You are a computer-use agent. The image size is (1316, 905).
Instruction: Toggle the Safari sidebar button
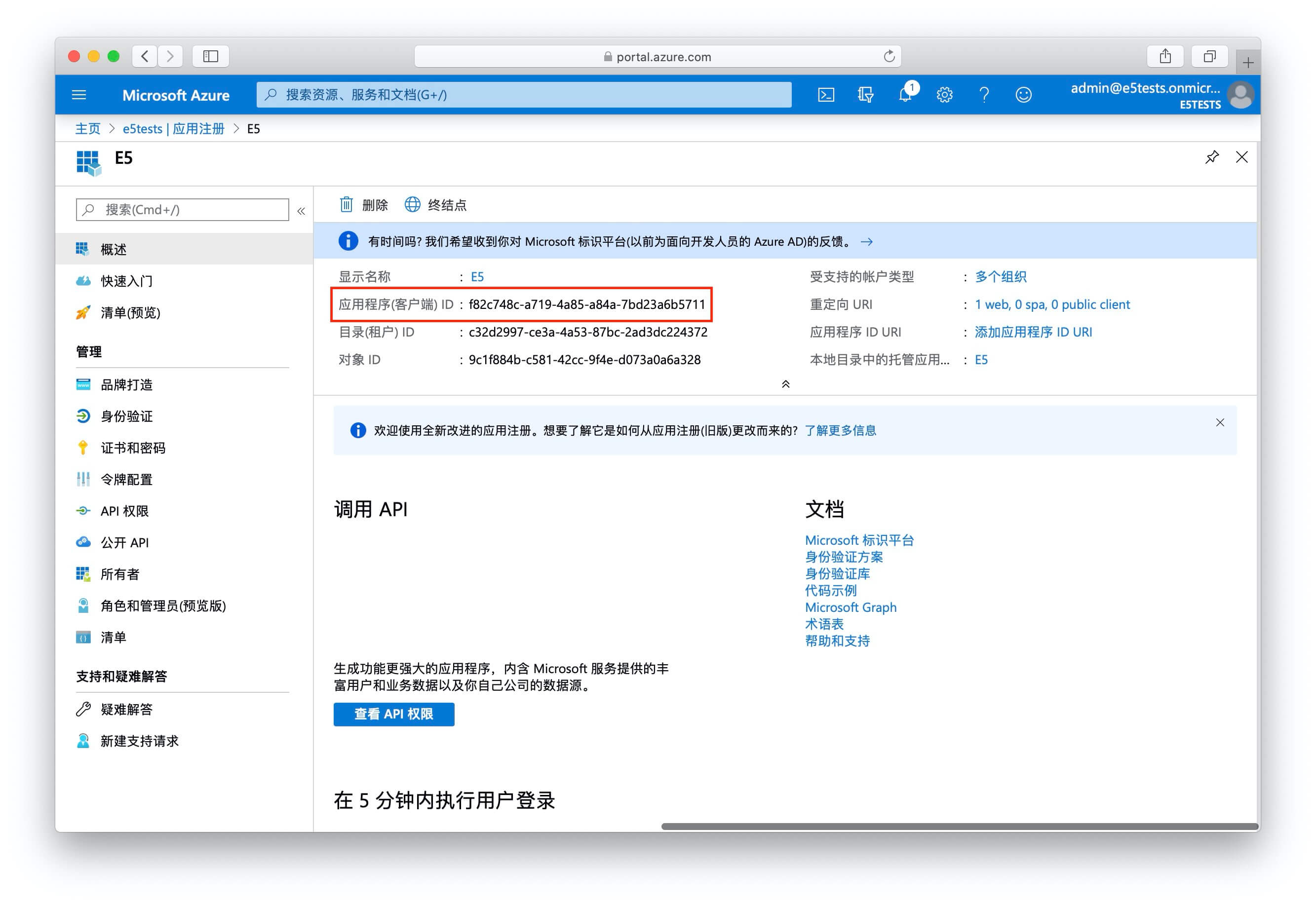(210, 56)
